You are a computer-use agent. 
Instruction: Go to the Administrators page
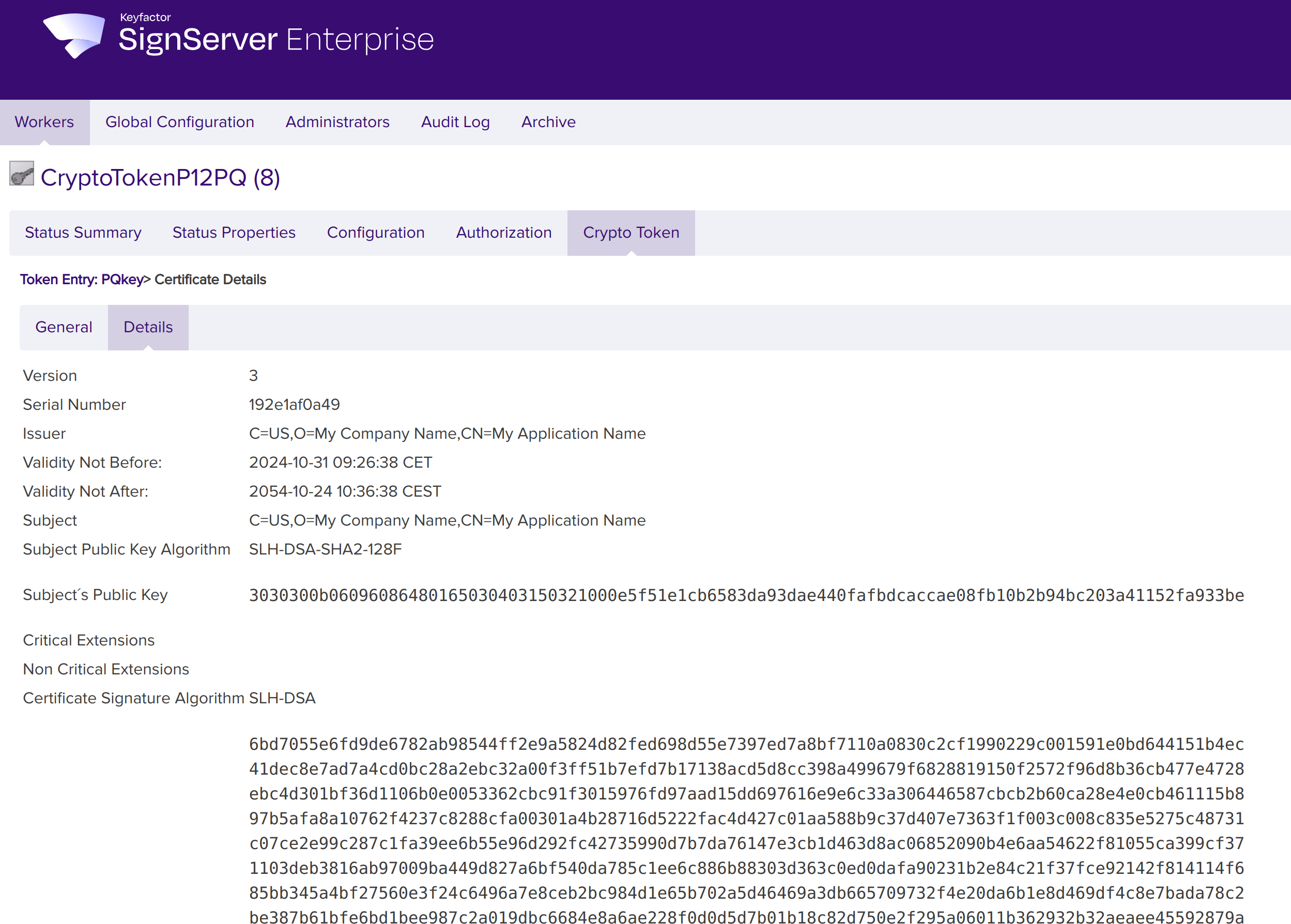click(x=337, y=122)
